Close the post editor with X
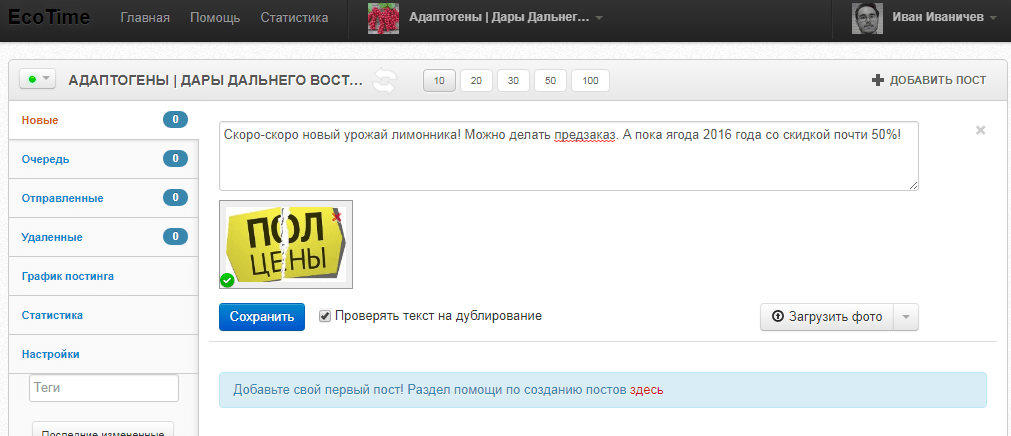 click(x=981, y=130)
